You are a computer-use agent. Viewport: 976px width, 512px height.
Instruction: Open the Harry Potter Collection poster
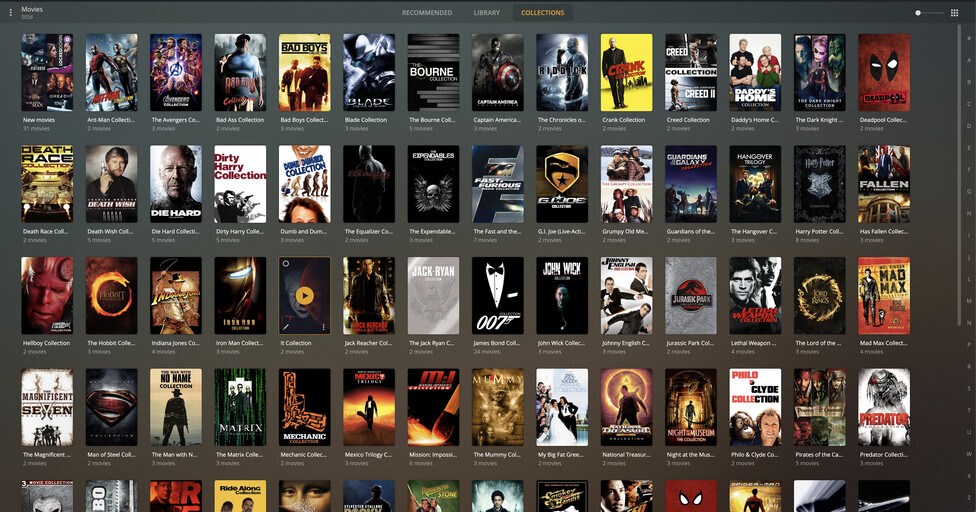[820, 184]
